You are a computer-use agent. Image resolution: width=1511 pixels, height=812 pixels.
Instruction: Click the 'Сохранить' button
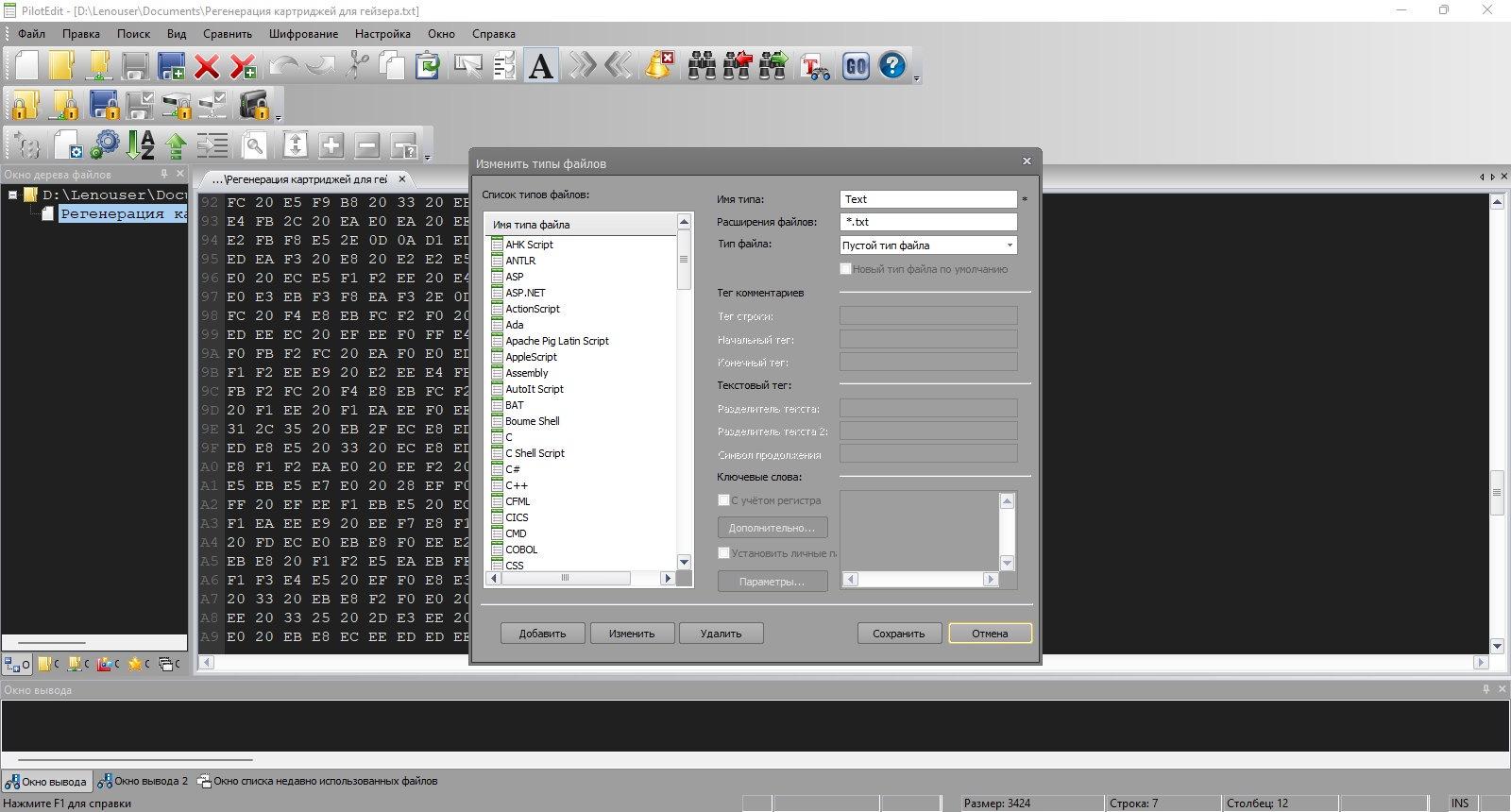point(898,634)
